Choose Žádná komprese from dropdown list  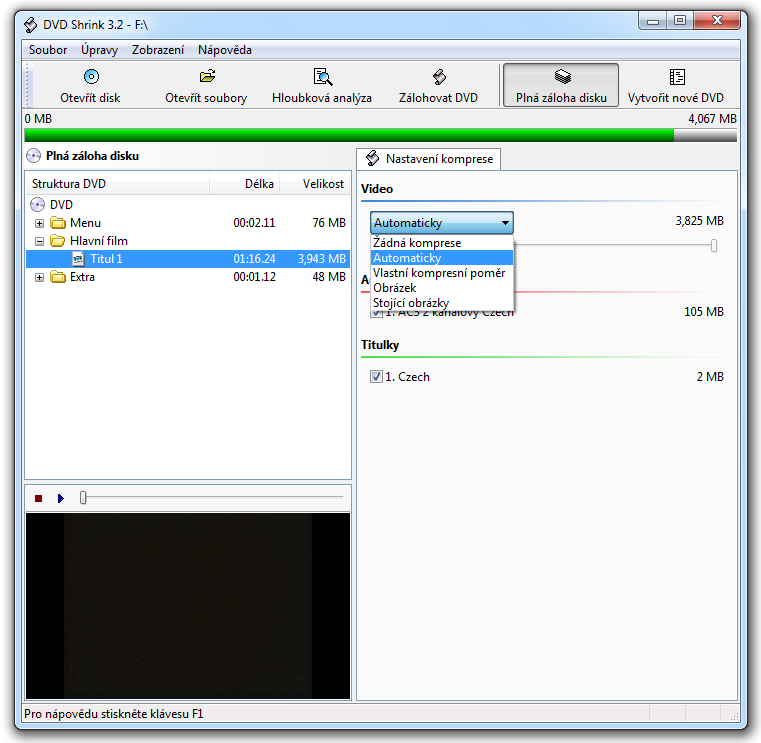click(x=442, y=243)
